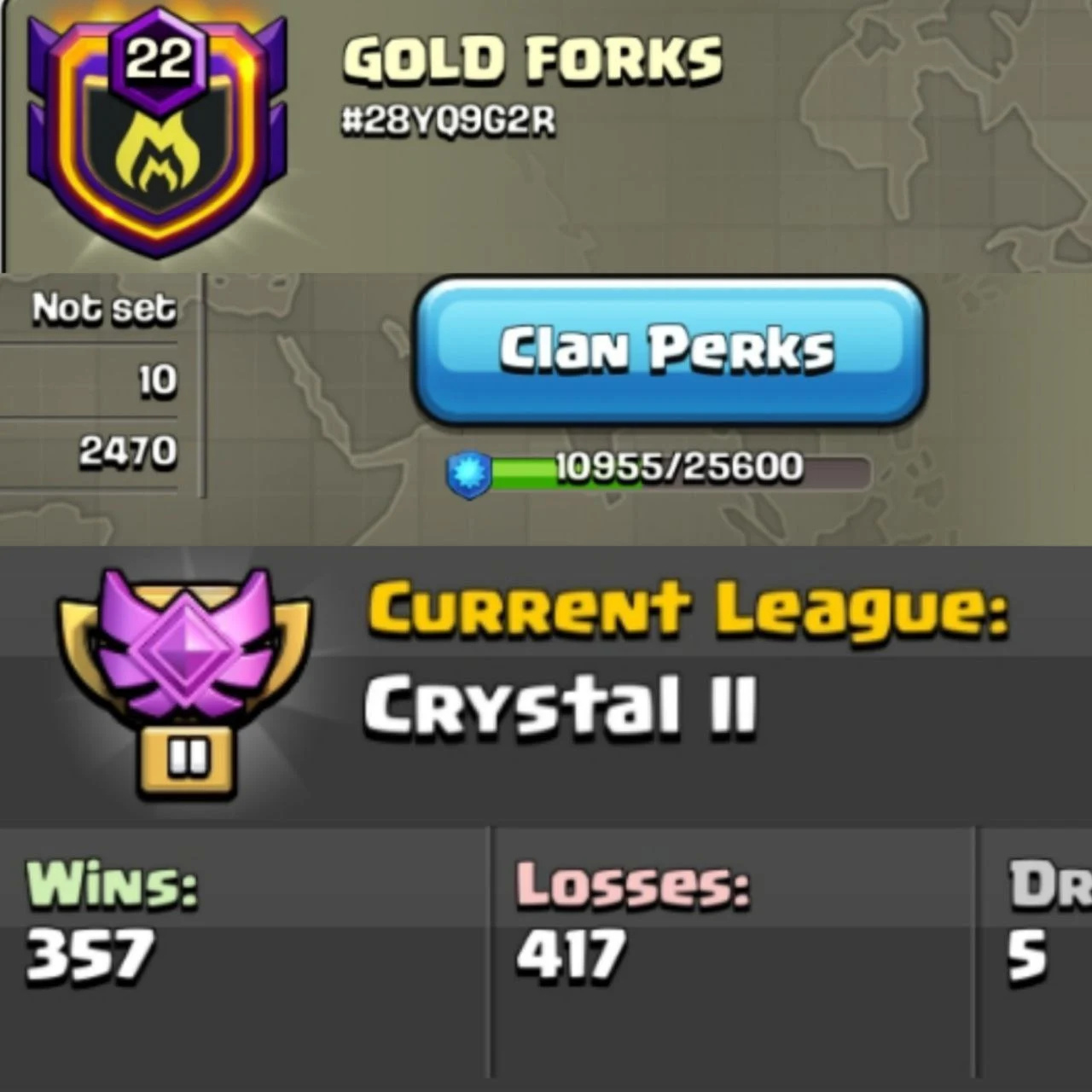1092x1092 pixels.
Task: Tap the GOLD FORKS clan name
Action: click(x=533, y=62)
